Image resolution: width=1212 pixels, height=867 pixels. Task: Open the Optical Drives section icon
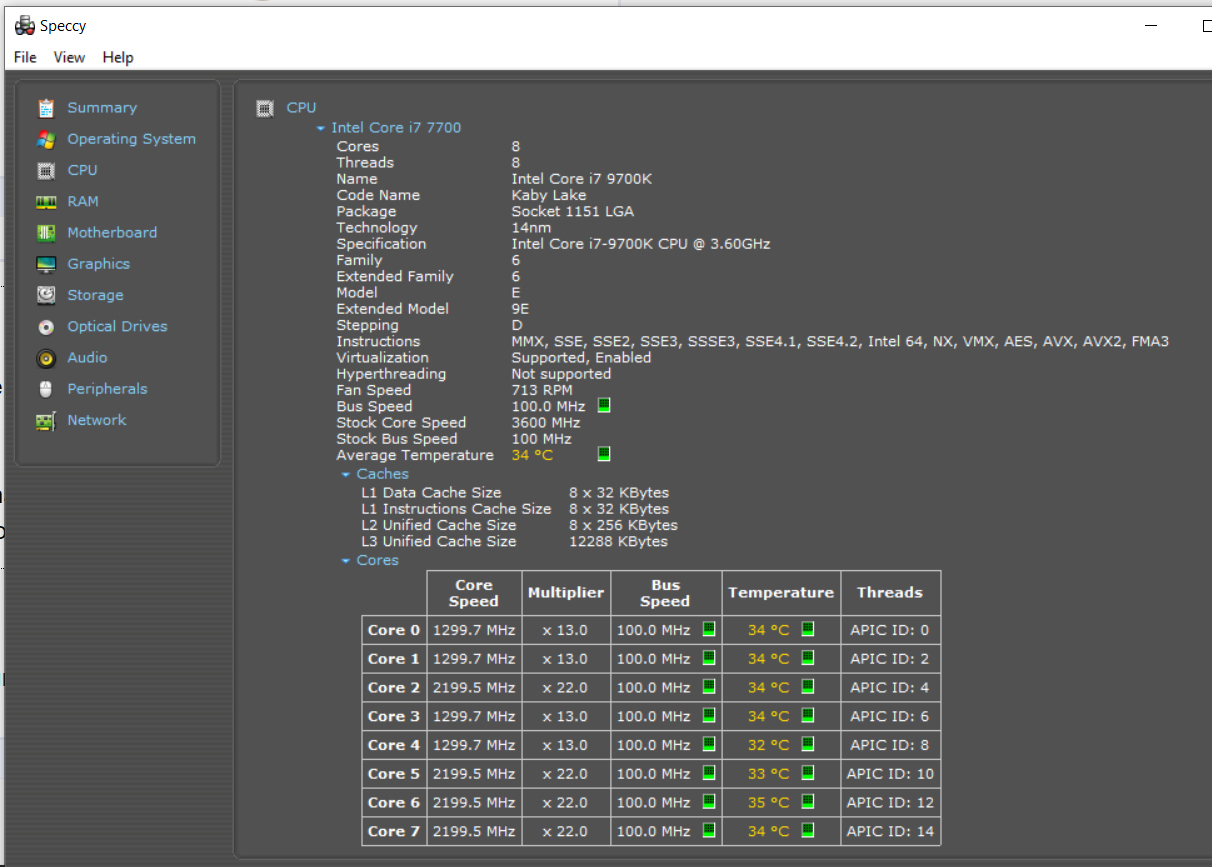[x=46, y=327]
